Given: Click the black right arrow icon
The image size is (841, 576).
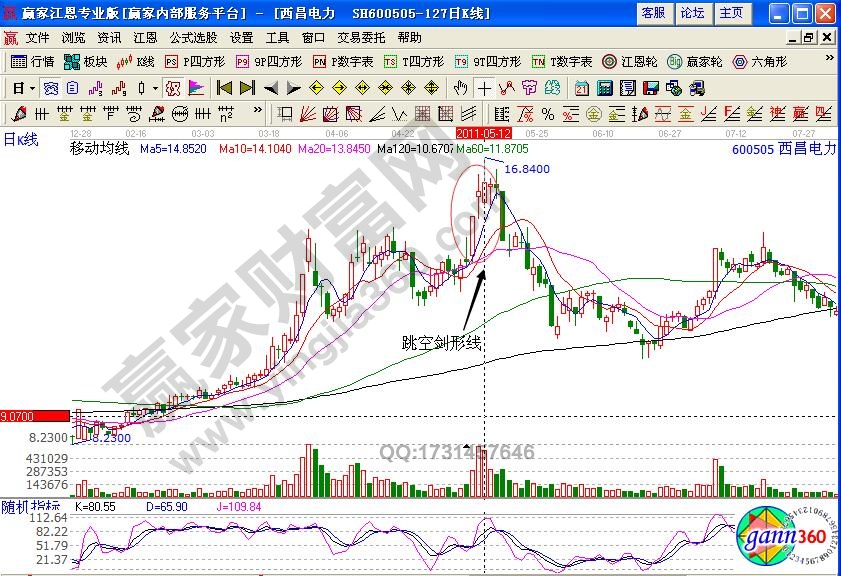Looking at the screenshot, I should pos(294,88).
